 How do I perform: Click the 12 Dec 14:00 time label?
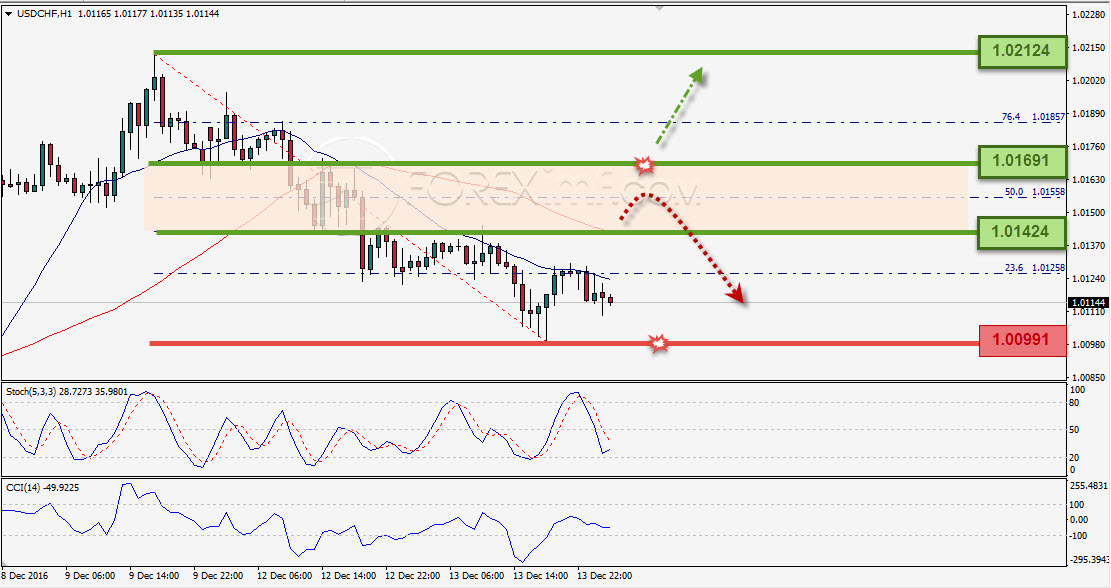tap(349, 576)
